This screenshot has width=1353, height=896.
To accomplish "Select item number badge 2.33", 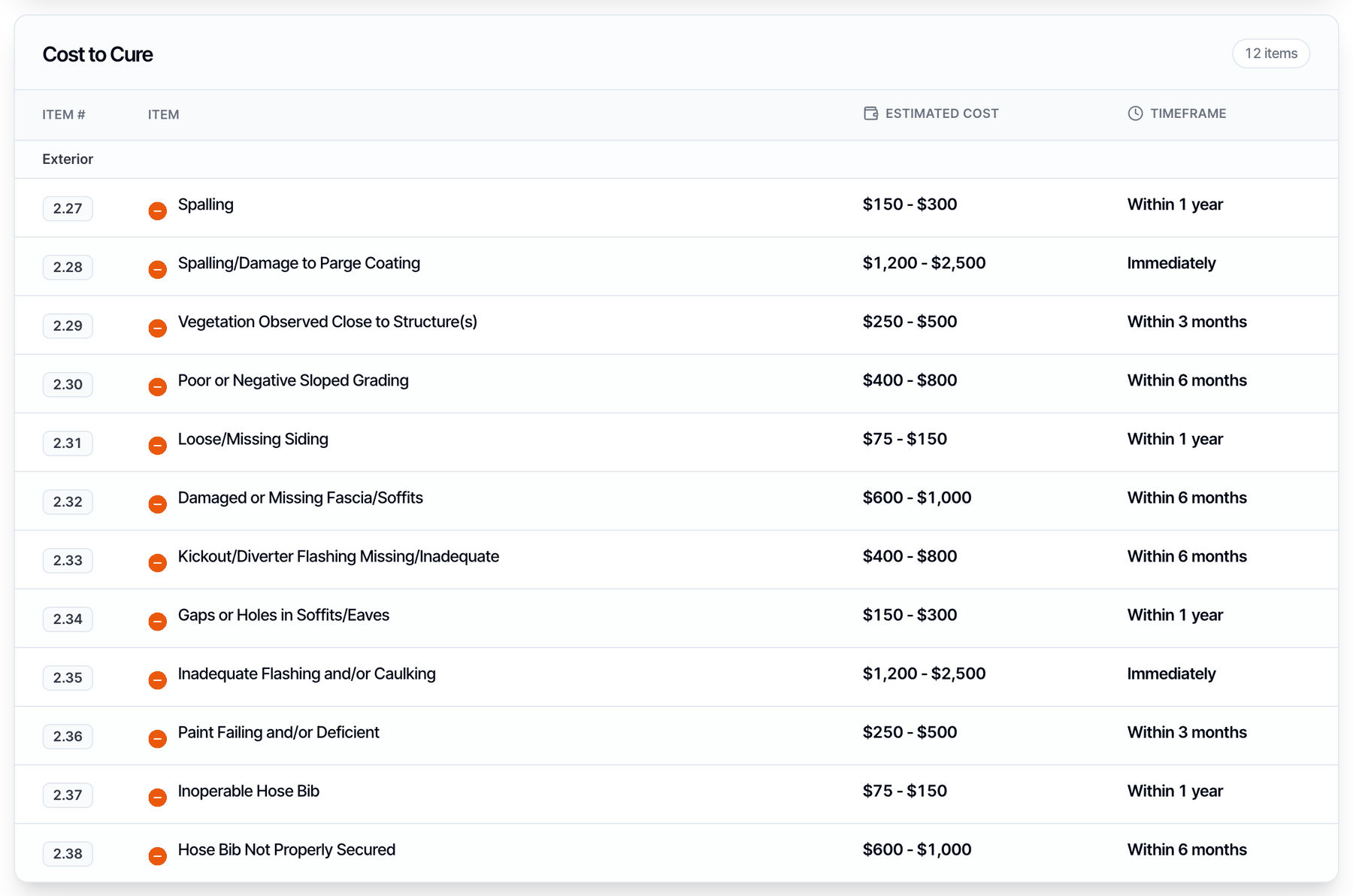I will (x=68, y=560).
